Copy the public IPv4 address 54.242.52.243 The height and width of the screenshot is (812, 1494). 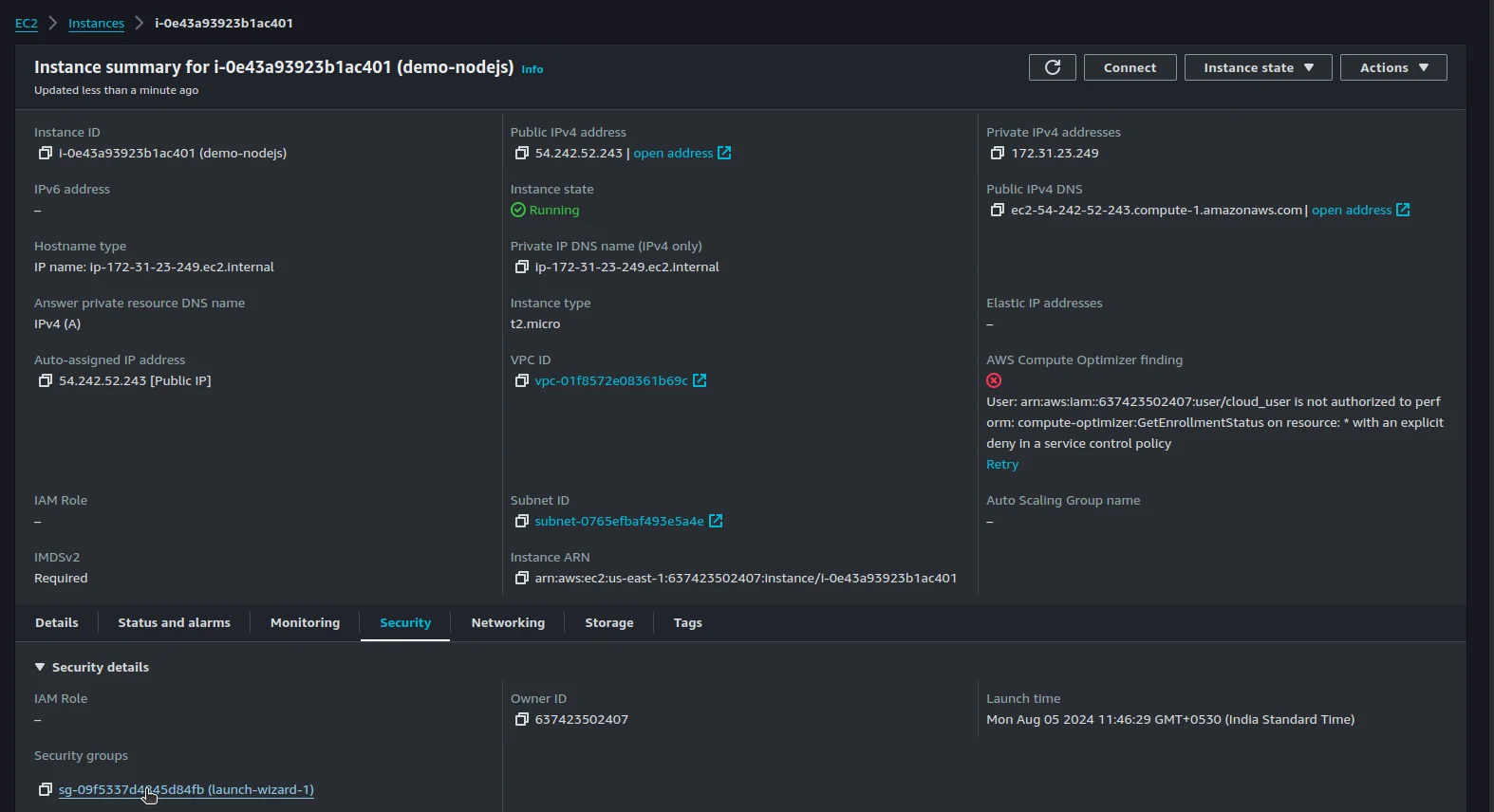(x=521, y=153)
